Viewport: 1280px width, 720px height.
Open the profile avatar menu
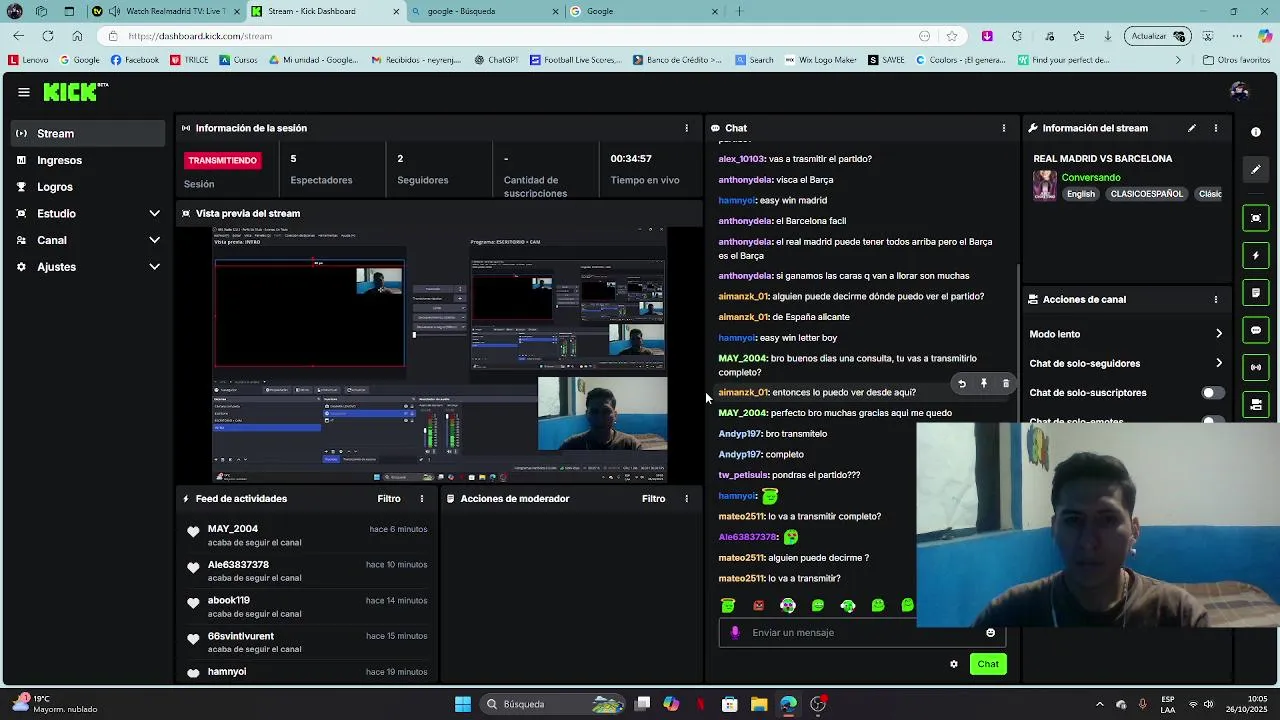[x=1239, y=92]
